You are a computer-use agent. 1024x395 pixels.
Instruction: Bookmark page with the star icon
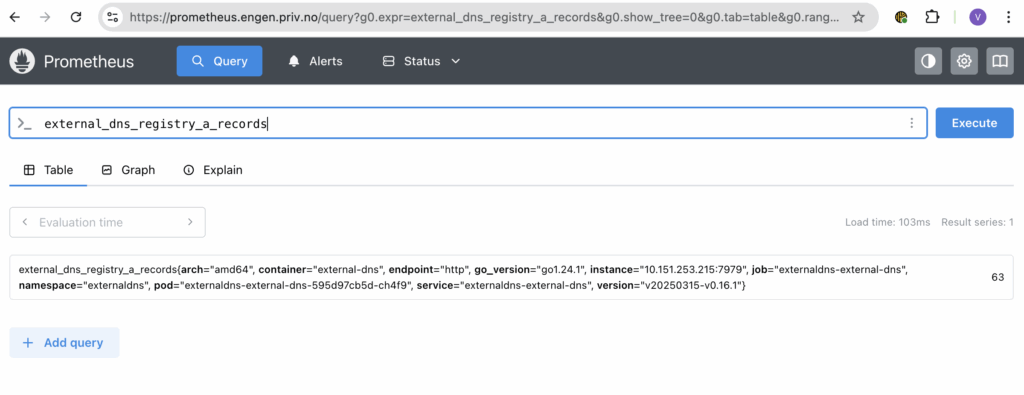pyautogui.click(x=858, y=18)
